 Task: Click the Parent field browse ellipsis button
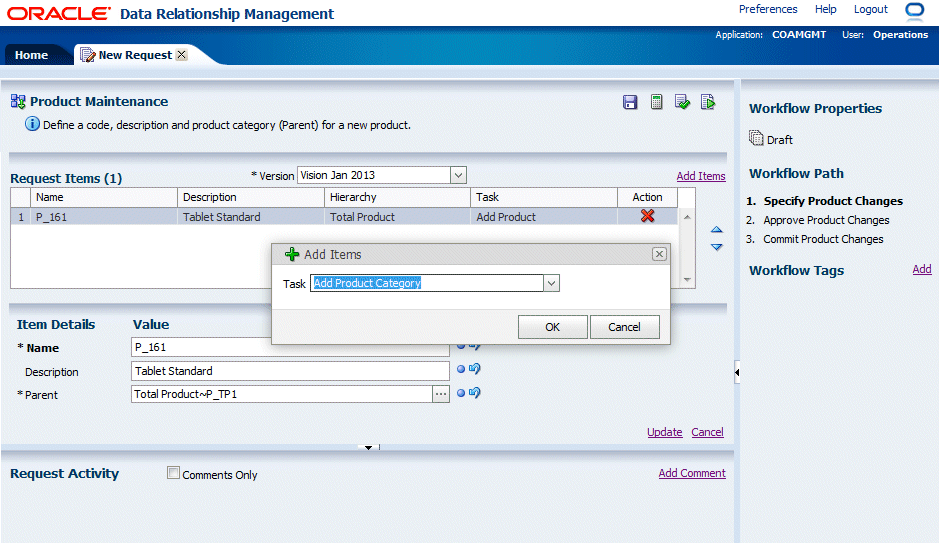(x=441, y=394)
